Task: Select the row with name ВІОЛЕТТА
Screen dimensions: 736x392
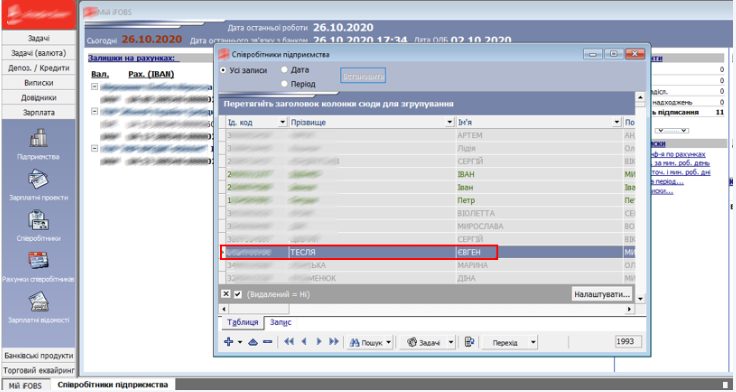Action: [427, 214]
